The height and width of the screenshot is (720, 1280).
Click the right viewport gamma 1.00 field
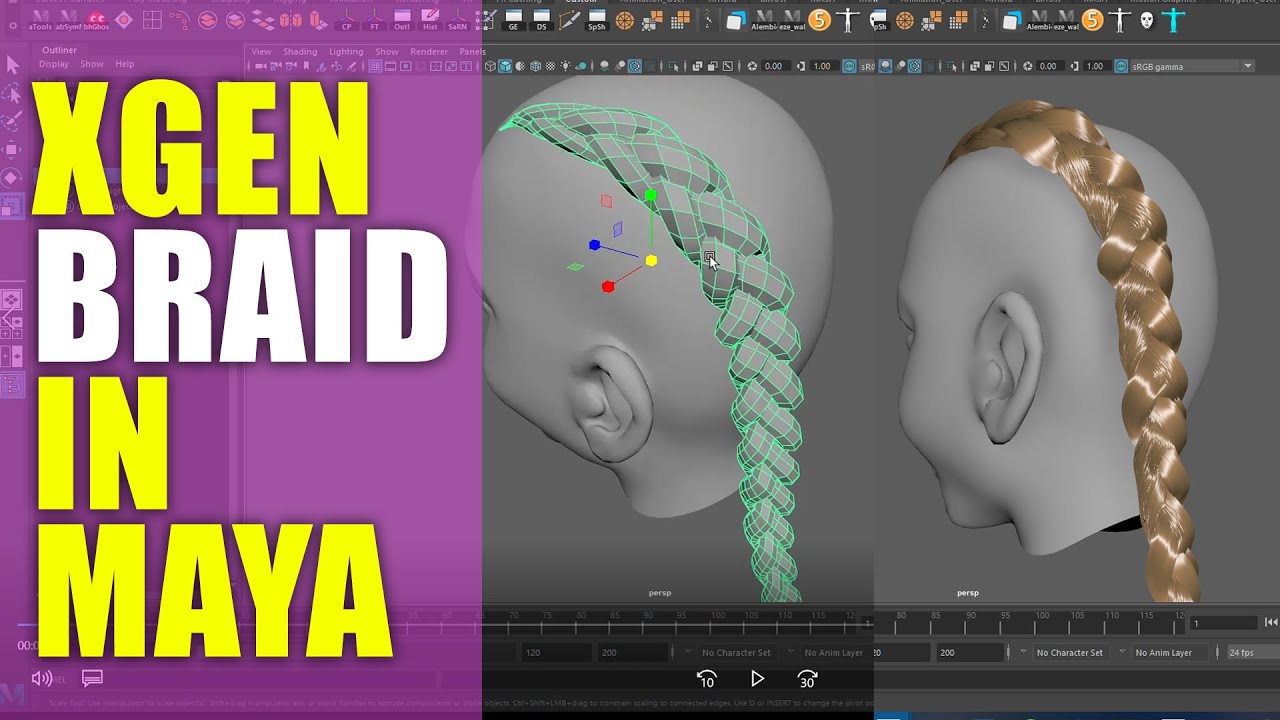point(1095,66)
